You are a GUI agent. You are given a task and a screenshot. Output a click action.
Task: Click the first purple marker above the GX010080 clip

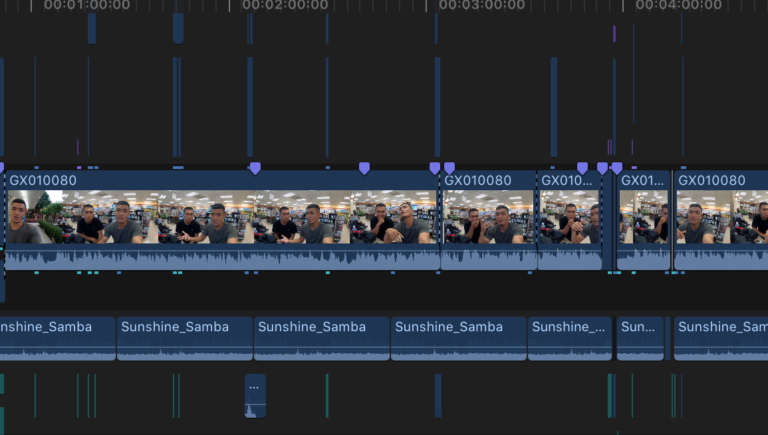[255, 168]
